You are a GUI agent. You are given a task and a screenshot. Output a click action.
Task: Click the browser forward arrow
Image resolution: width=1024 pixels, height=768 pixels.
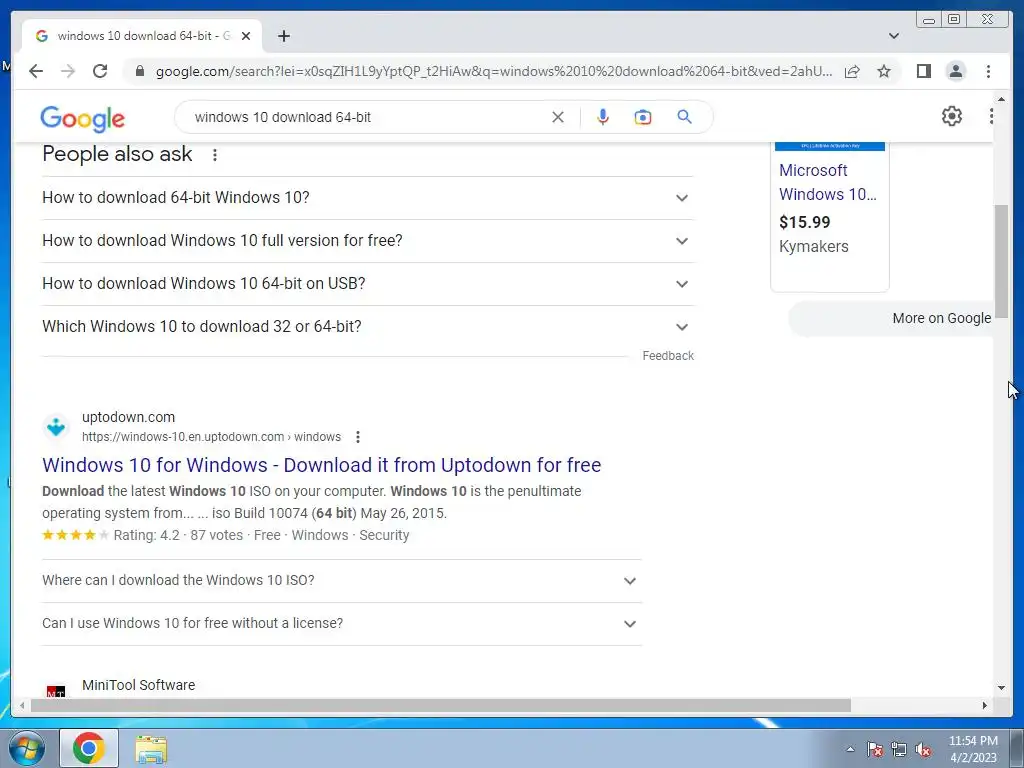[x=68, y=71]
